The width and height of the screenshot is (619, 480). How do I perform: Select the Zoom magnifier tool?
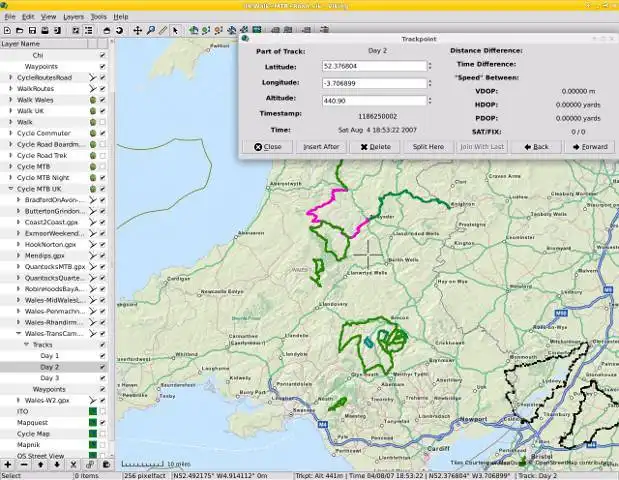(150, 30)
